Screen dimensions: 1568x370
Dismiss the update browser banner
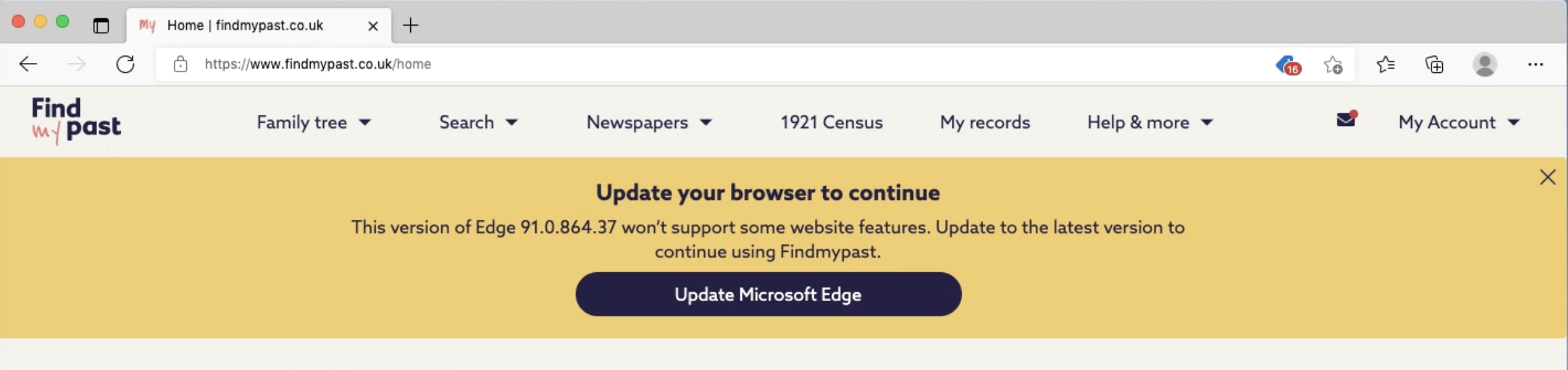click(1547, 177)
